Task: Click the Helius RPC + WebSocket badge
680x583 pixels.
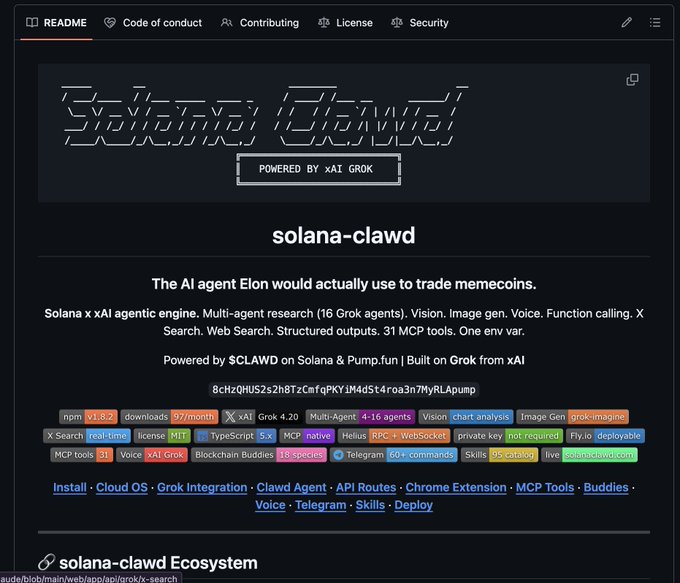Action: [x=394, y=436]
